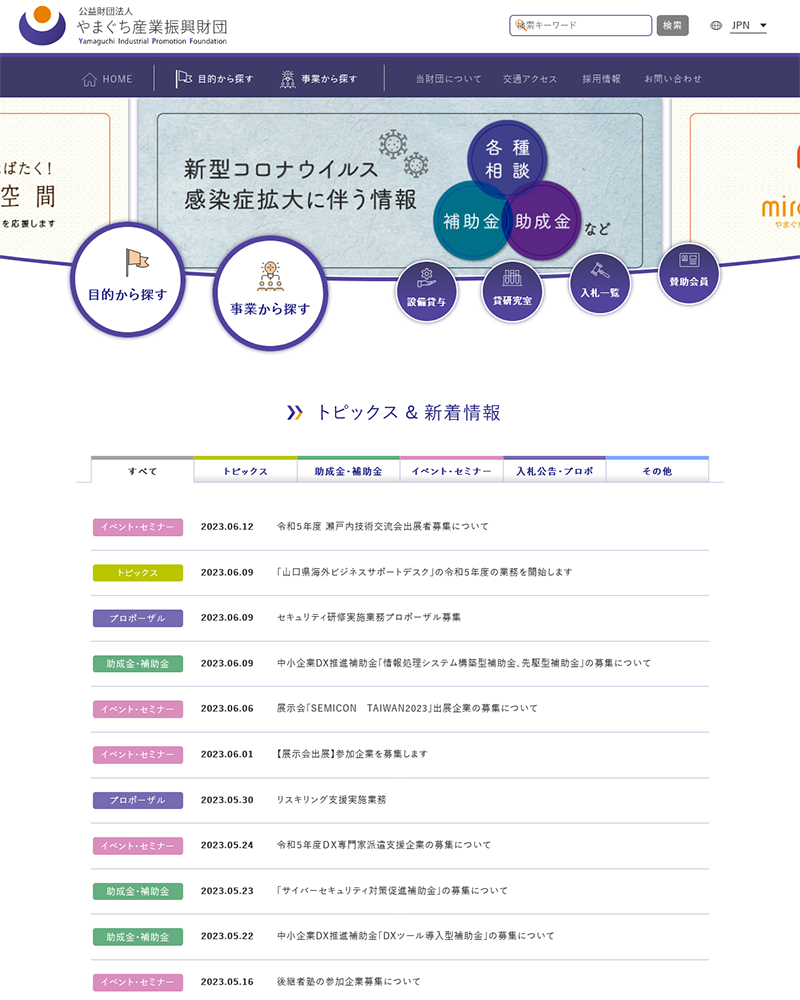Image resolution: width=800 pixels, height=1000 pixels.
Task: Click the large 目的から探す flag circle
Action: (127, 283)
